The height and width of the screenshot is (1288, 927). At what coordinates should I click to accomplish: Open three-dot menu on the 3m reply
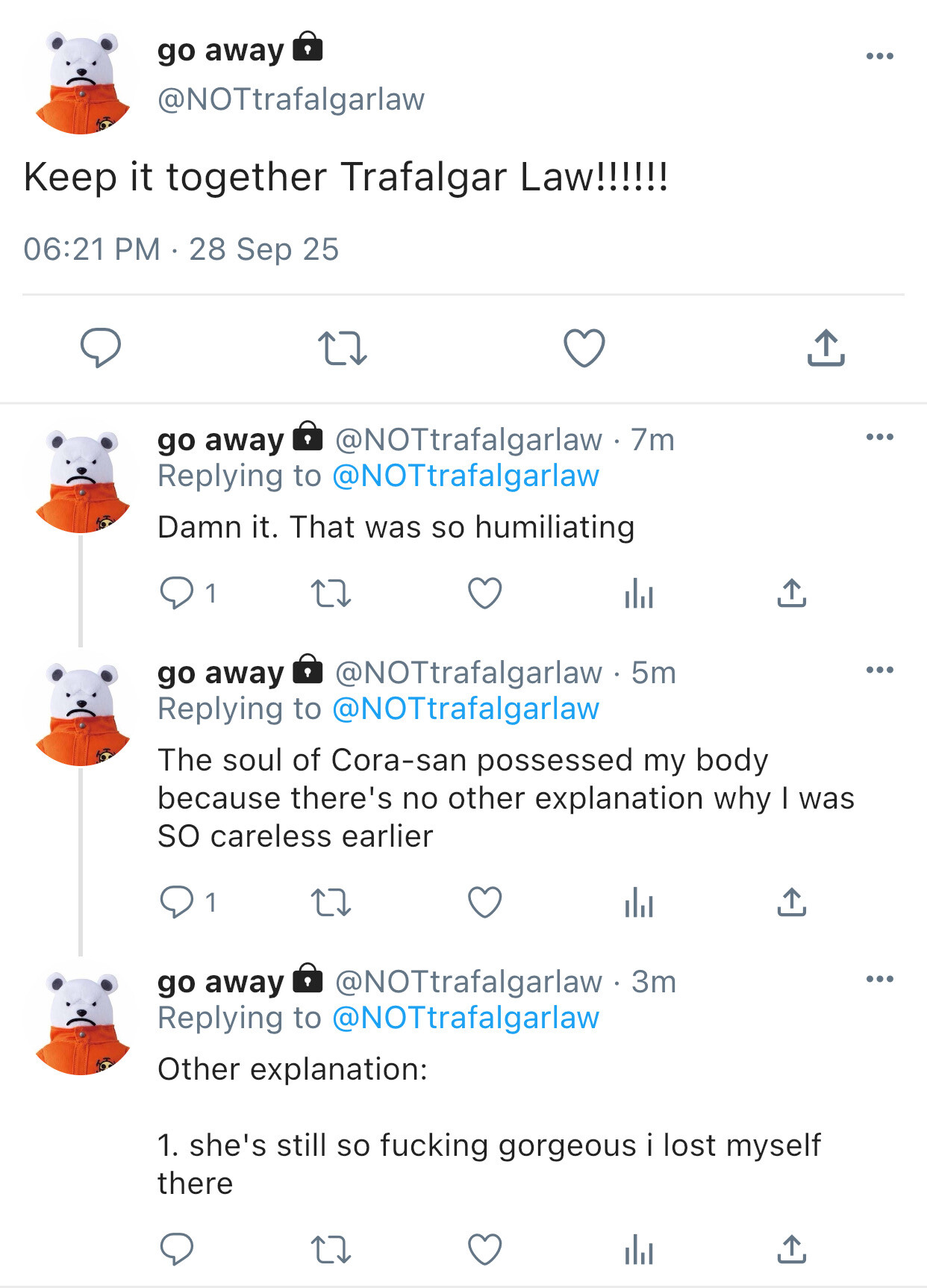pos(880,979)
